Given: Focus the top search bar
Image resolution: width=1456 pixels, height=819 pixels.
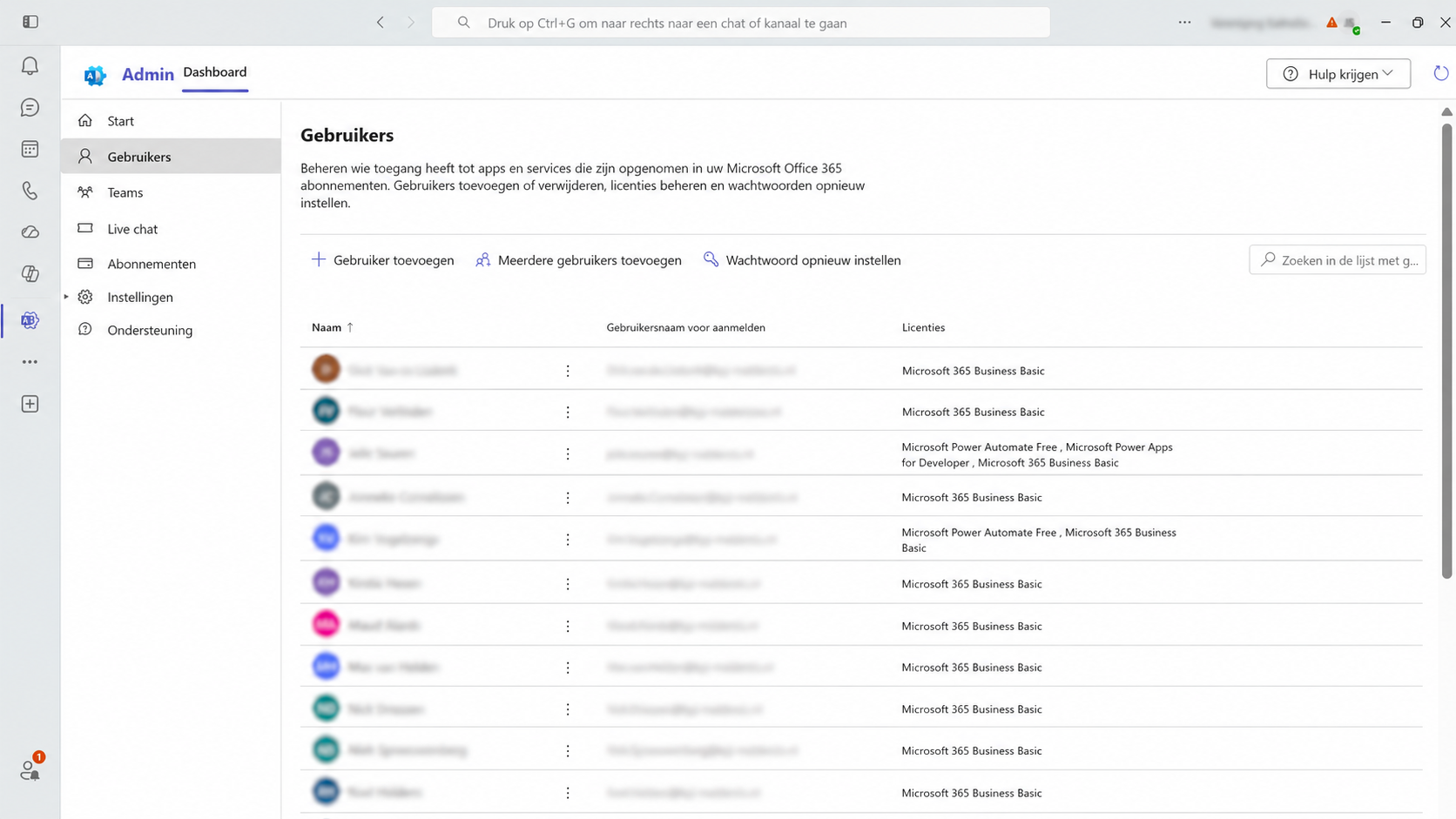Looking at the screenshot, I should [740, 23].
